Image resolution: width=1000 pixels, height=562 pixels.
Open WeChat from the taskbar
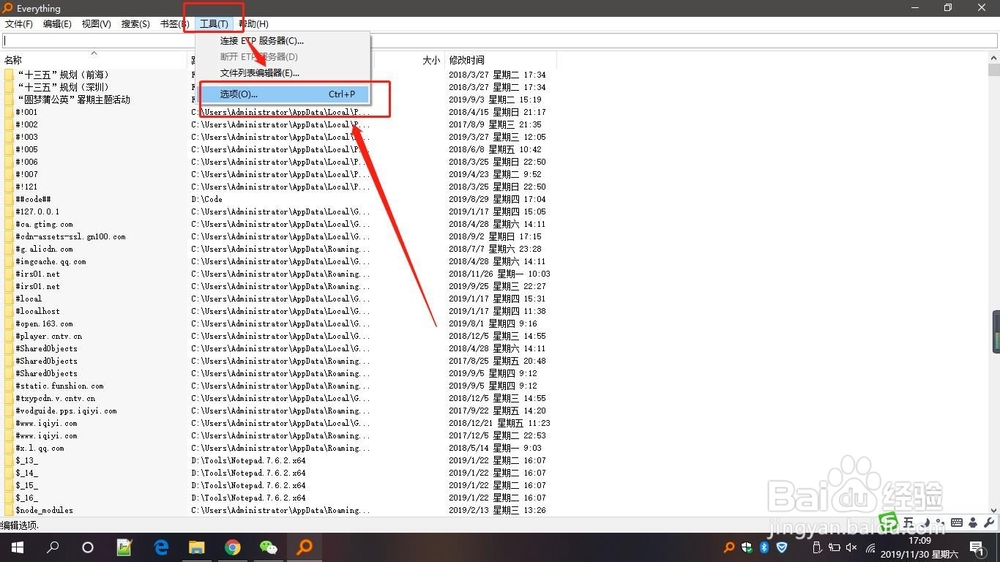(x=268, y=547)
